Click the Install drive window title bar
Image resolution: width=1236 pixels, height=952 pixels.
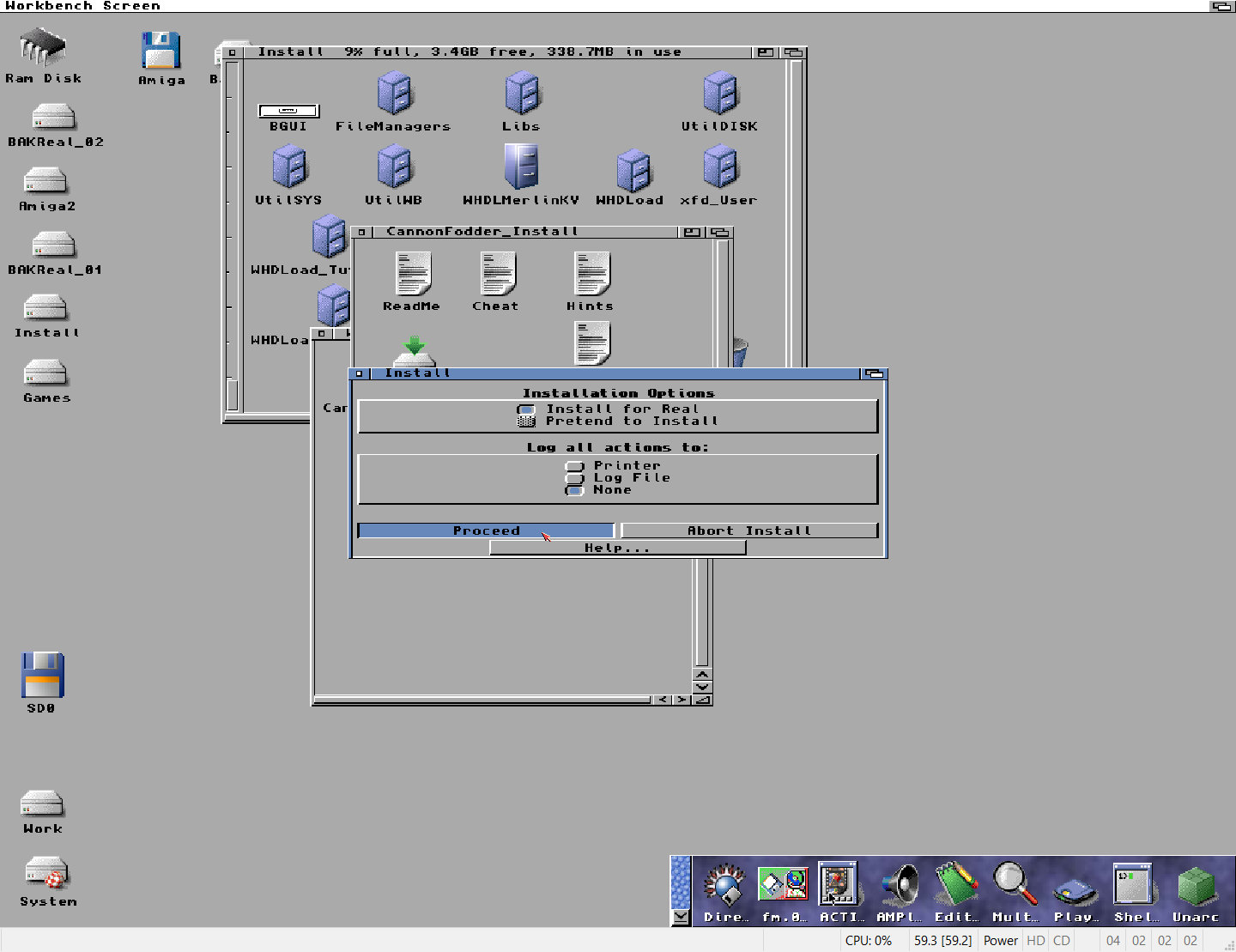tap(498, 52)
